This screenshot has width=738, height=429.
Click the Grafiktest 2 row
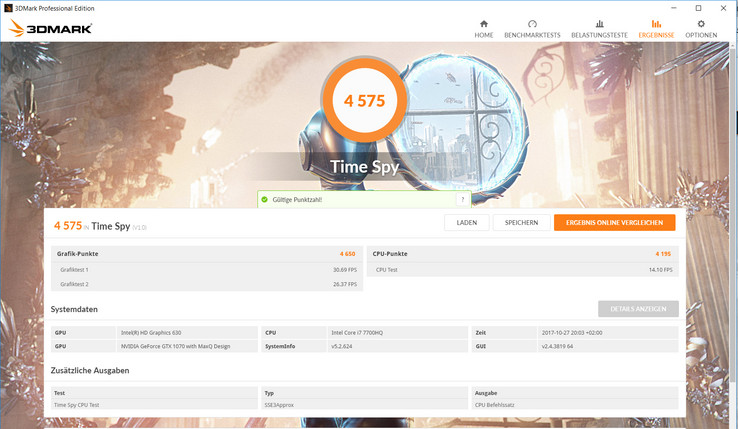coord(207,284)
